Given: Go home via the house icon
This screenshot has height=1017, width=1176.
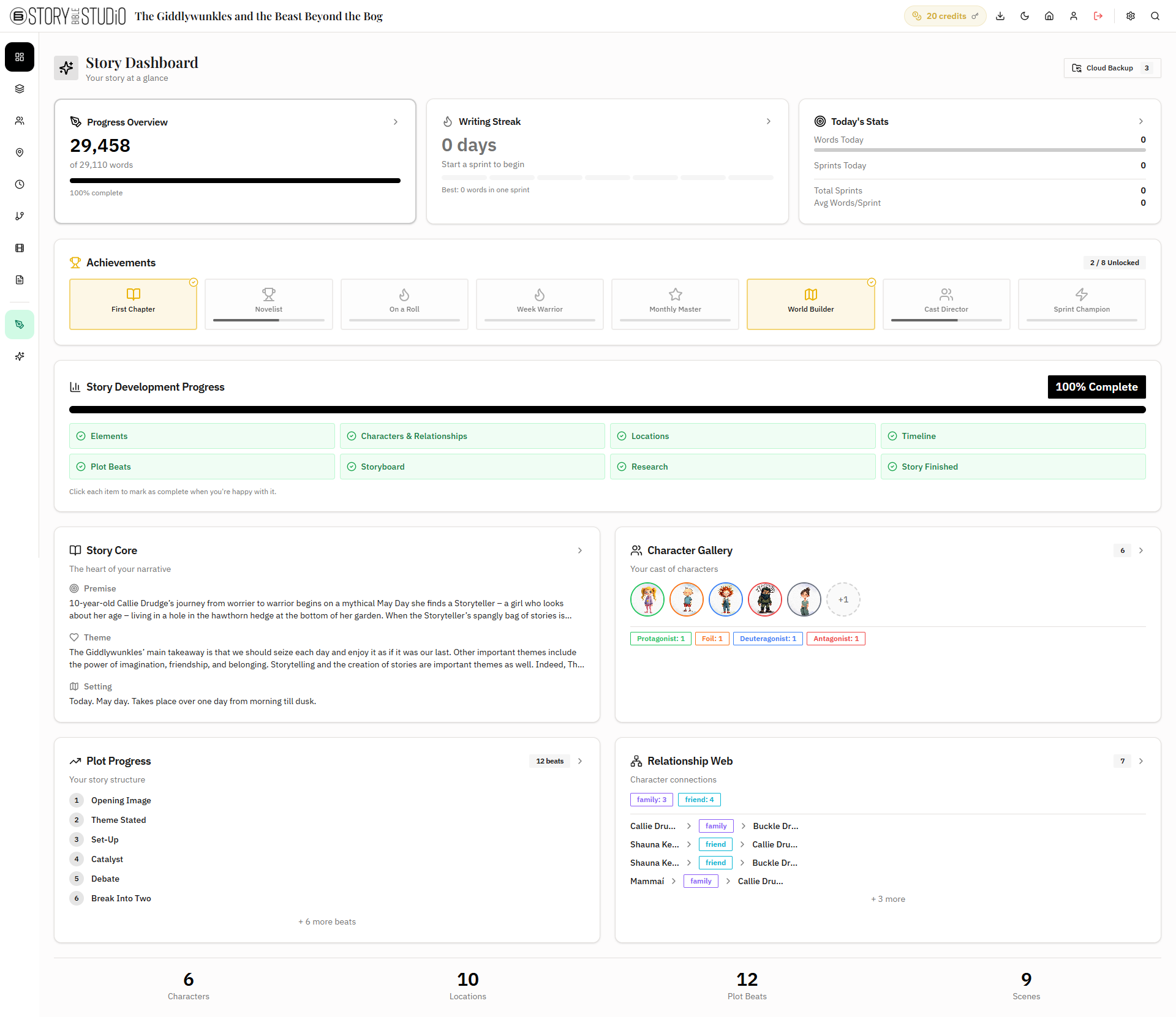Looking at the screenshot, I should pos(1049,16).
